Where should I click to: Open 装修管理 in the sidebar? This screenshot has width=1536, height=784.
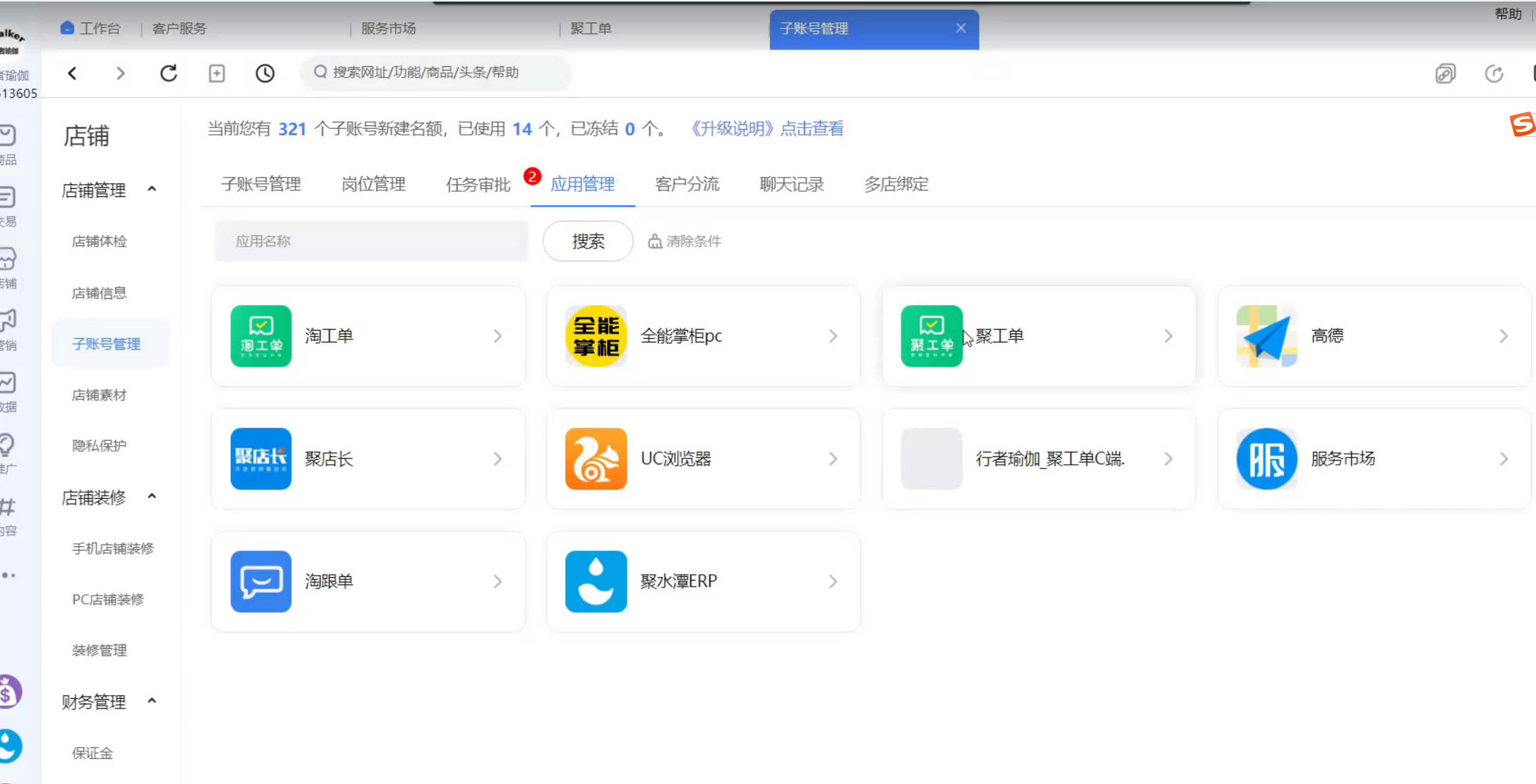click(x=99, y=650)
